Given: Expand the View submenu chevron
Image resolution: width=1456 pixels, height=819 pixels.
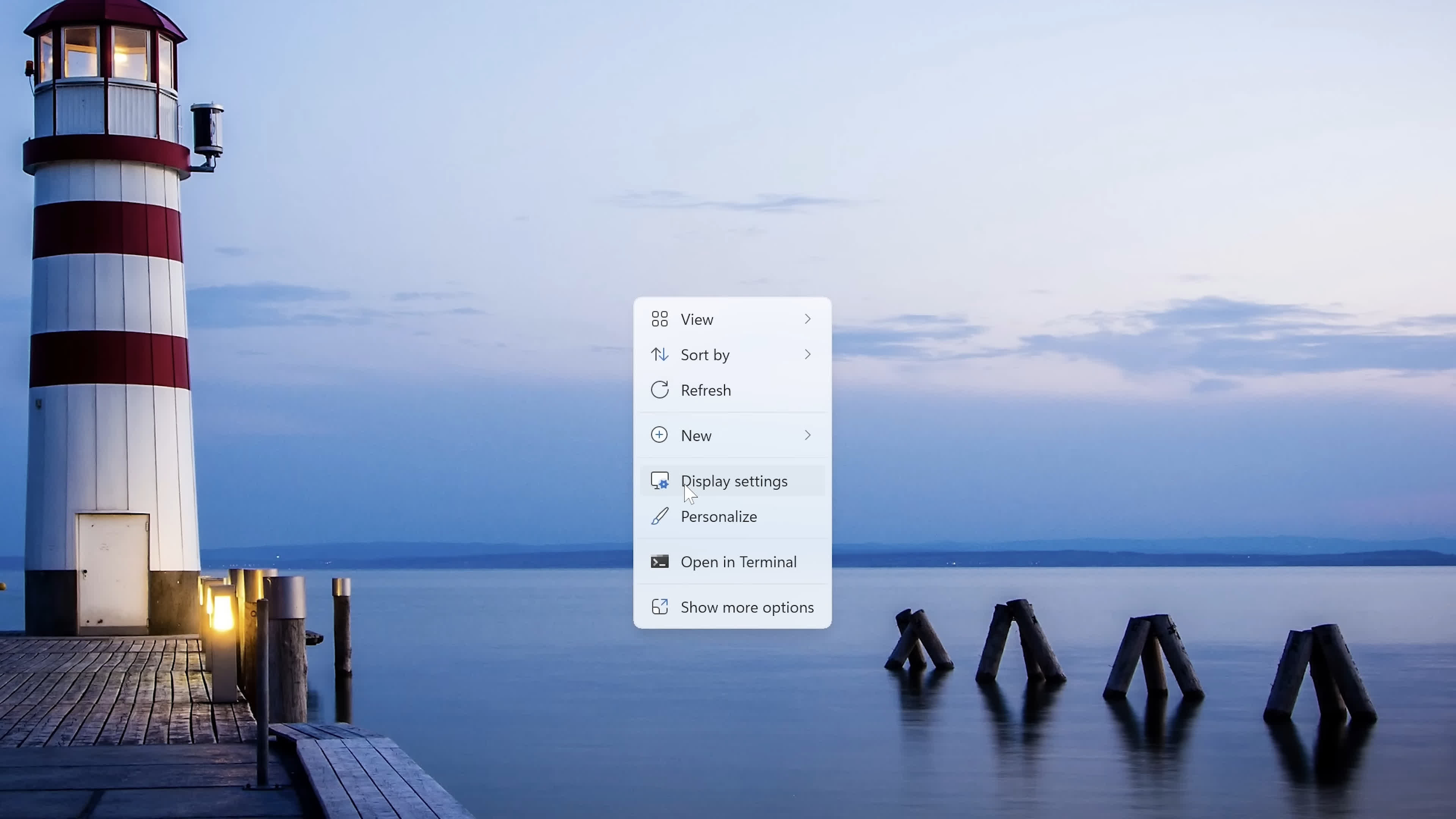Looking at the screenshot, I should point(808,319).
